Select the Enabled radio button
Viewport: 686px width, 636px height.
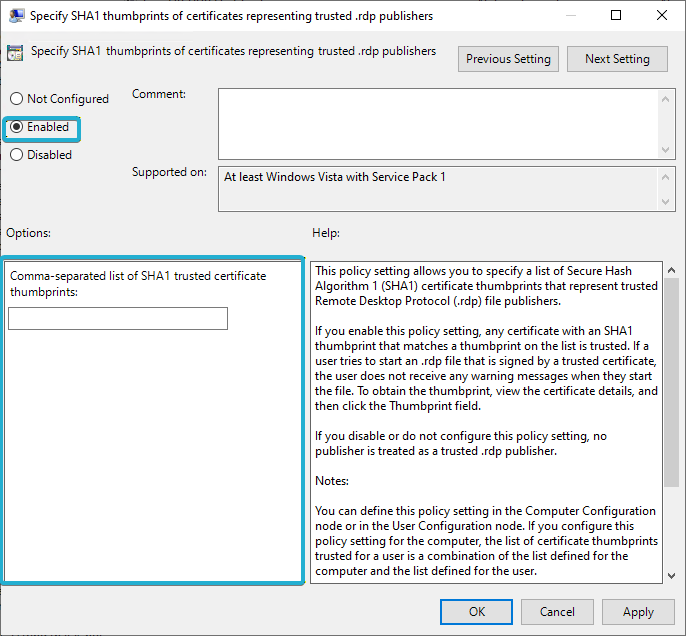point(16,128)
